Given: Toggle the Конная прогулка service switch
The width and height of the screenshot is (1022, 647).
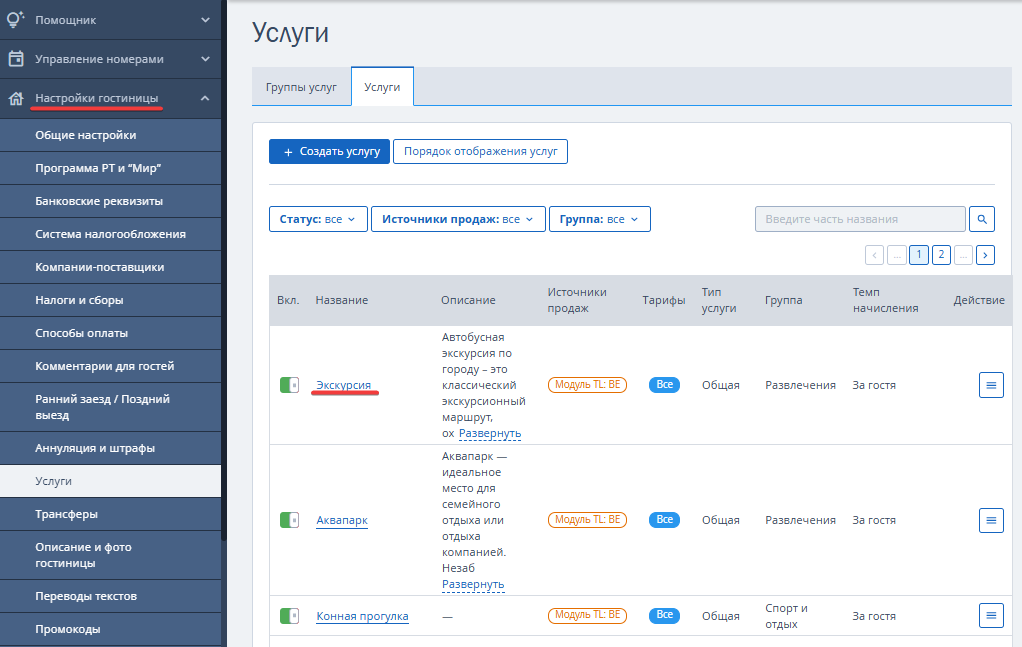Looking at the screenshot, I should [289, 615].
